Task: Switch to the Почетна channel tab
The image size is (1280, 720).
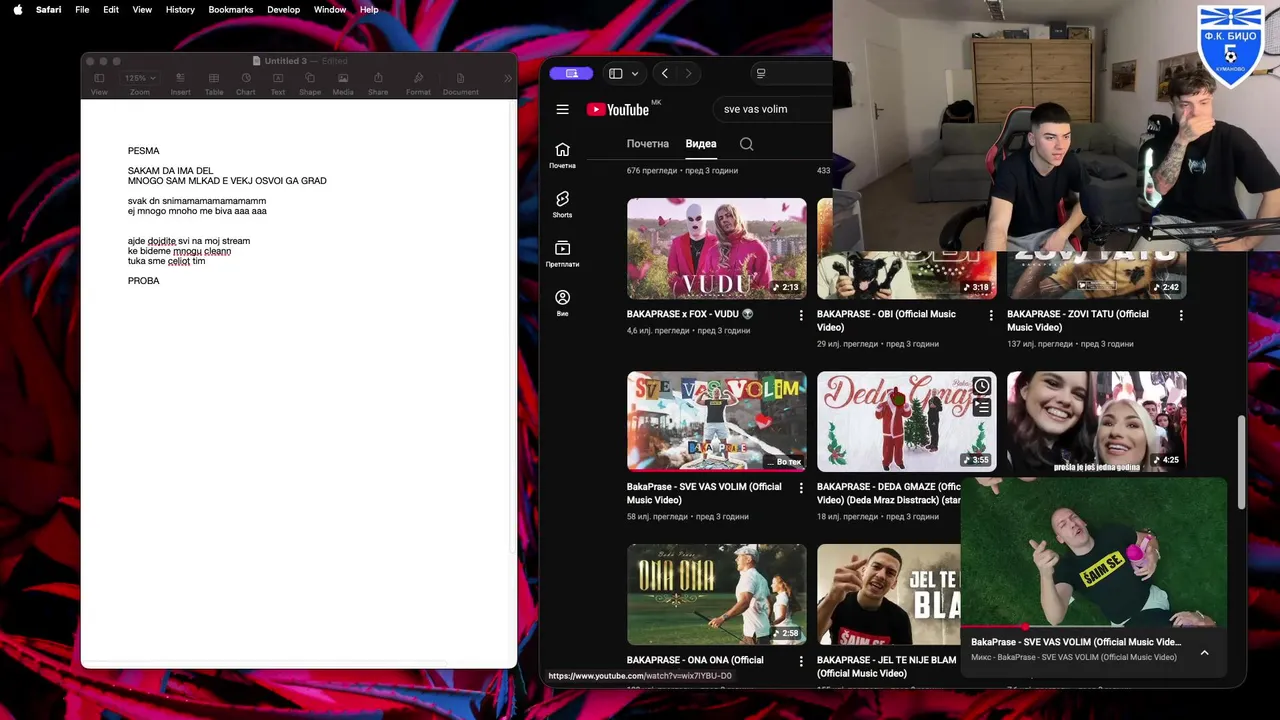Action: pos(648,144)
